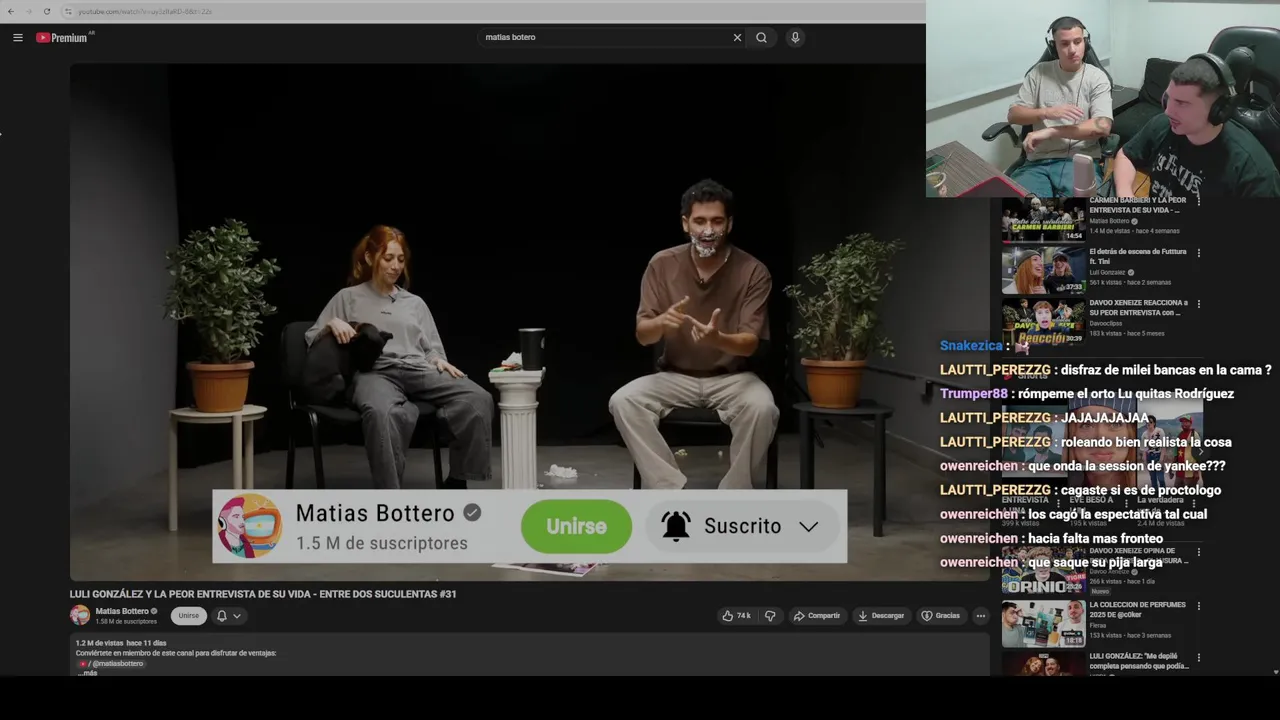Open options for Carmen Barbieri video
1280x720 pixels.
(x=1198, y=201)
